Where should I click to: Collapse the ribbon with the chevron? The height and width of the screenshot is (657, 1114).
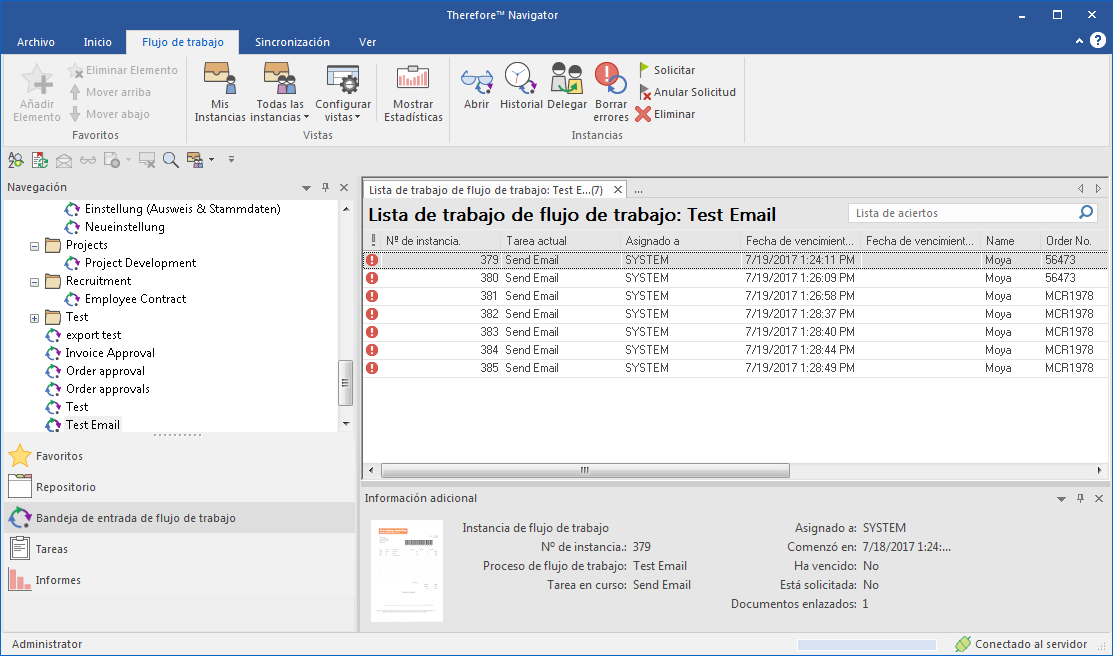1079,41
